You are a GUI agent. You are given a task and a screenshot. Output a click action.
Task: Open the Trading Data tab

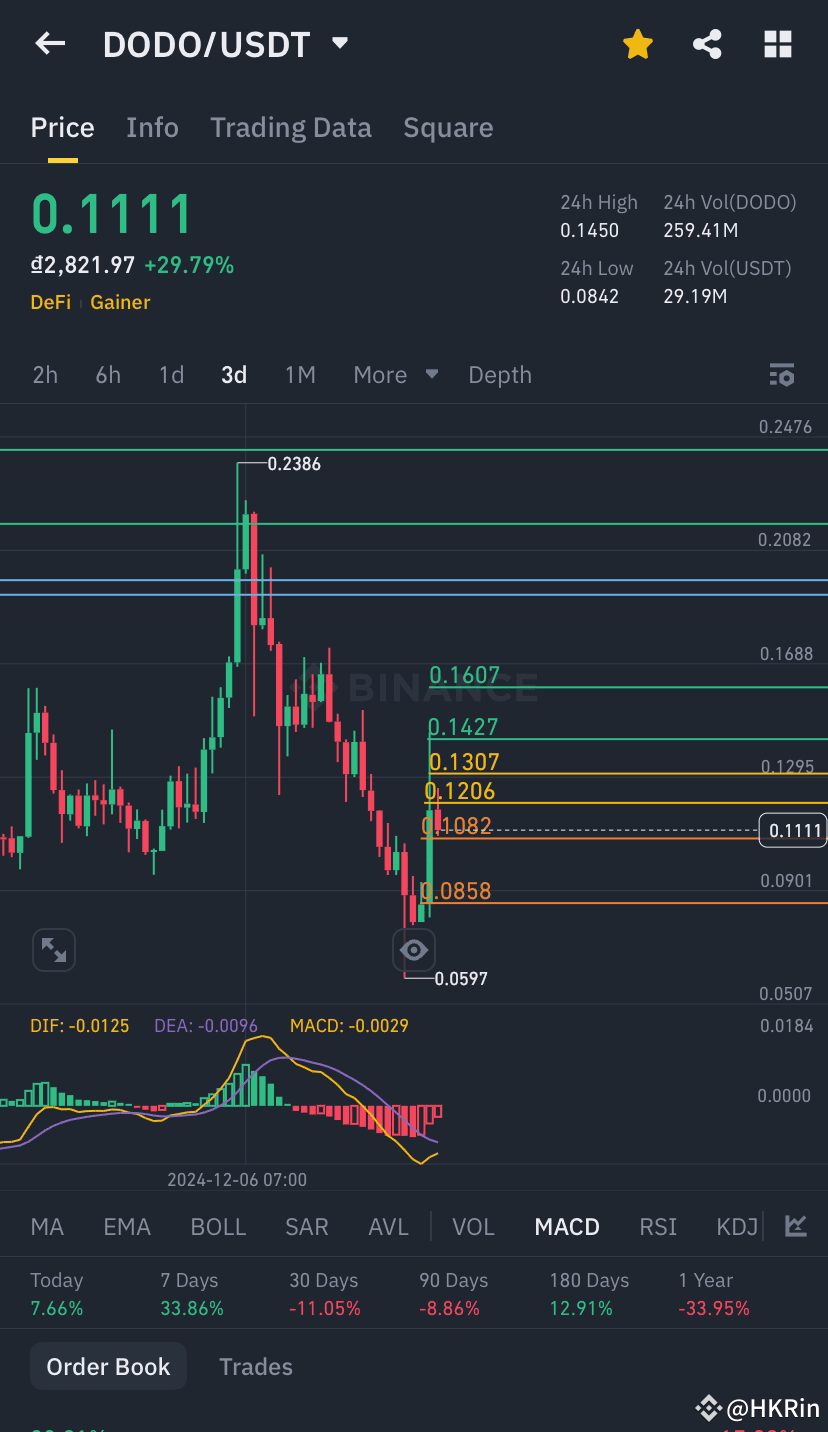[291, 128]
